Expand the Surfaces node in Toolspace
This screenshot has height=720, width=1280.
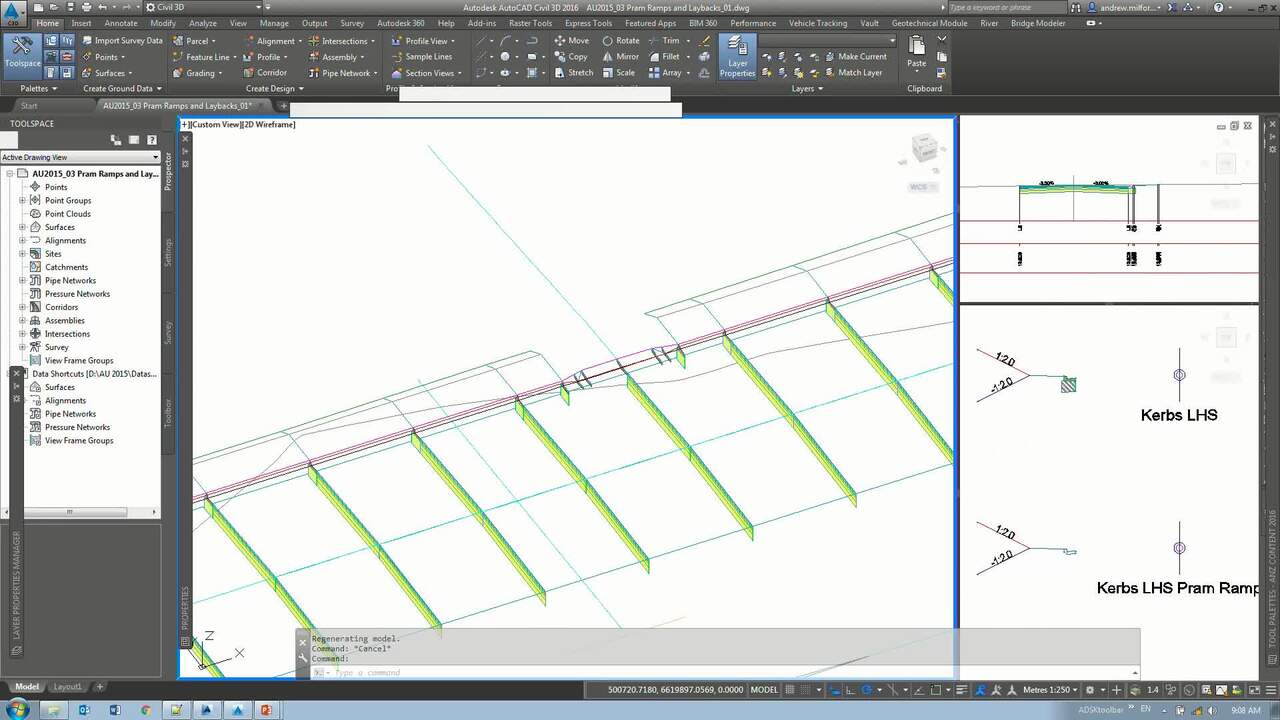tap(22, 227)
